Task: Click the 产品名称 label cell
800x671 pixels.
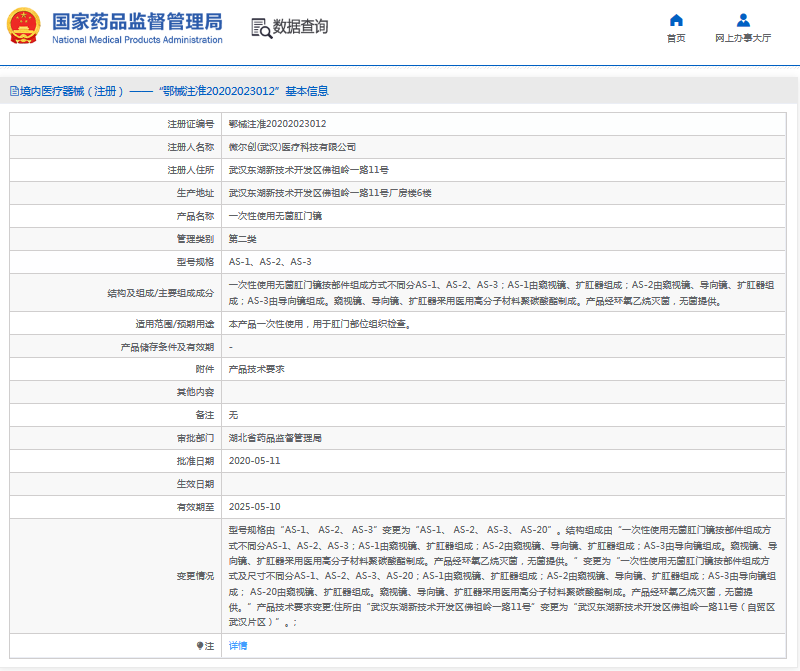Action: click(x=115, y=216)
